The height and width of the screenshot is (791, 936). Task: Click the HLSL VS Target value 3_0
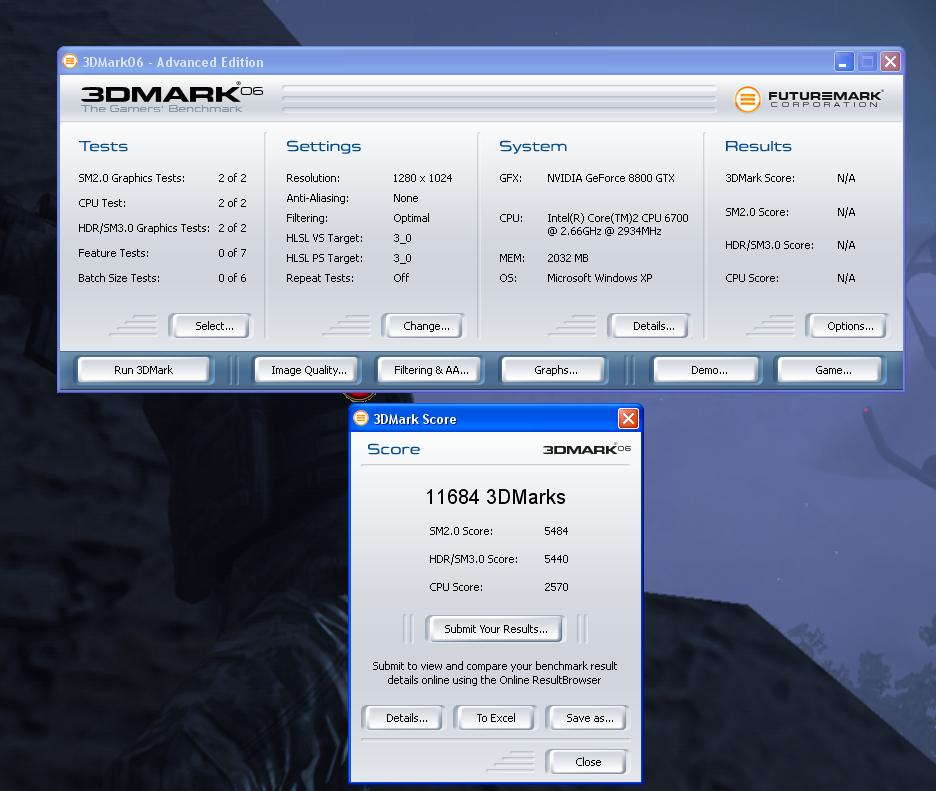[402, 238]
